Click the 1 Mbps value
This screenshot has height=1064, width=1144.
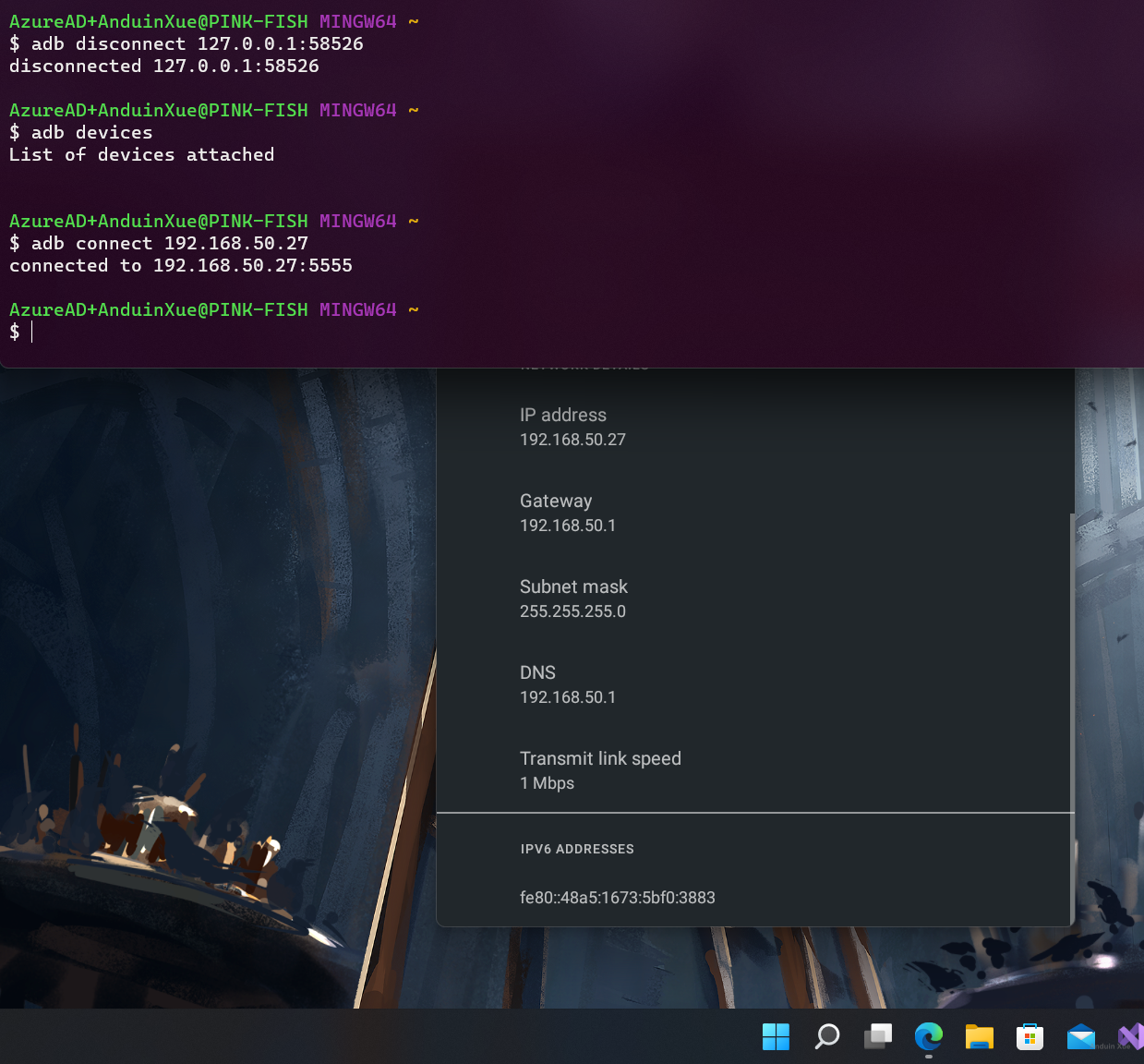(x=547, y=783)
